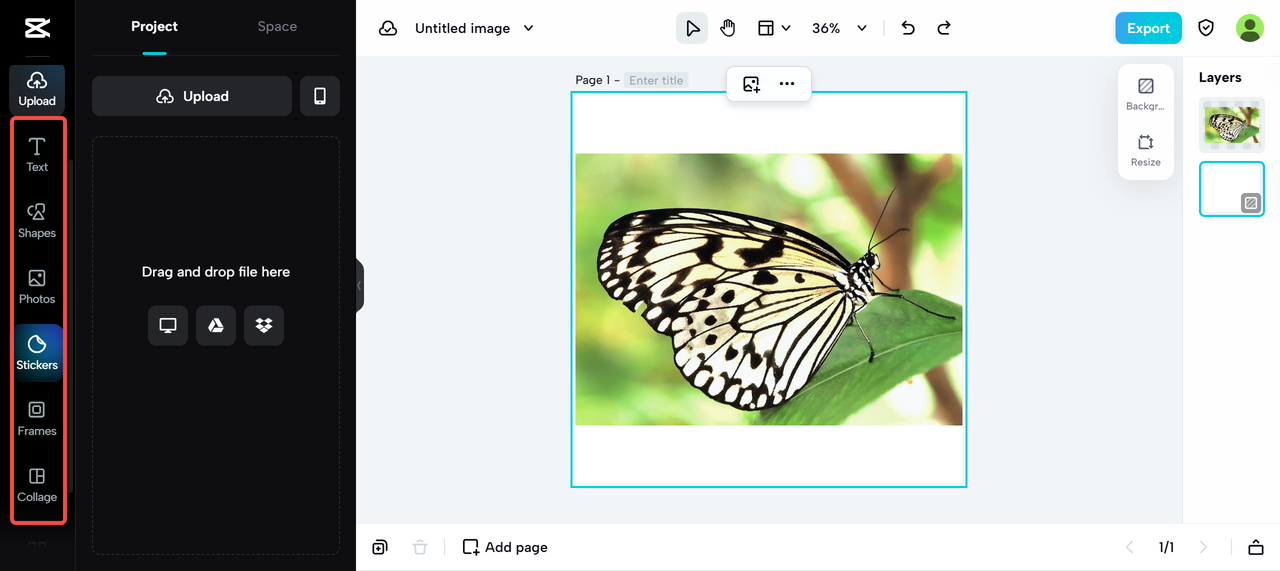This screenshot has width=1280, height=571.
Task: Open the page more options menu
Action: [787, 84]
